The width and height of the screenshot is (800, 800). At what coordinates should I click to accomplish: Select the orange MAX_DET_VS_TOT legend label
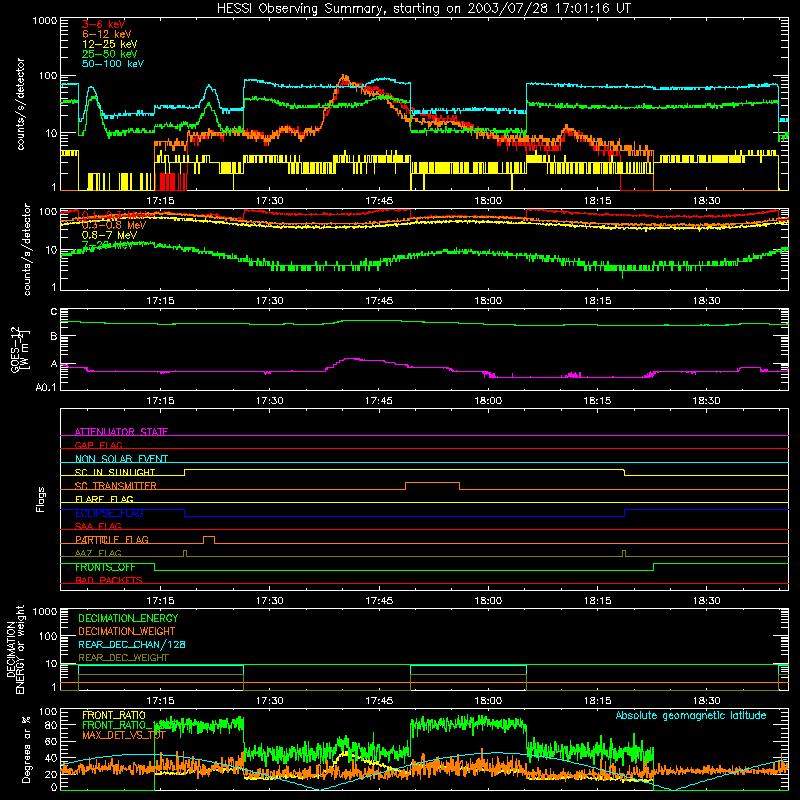124,735
